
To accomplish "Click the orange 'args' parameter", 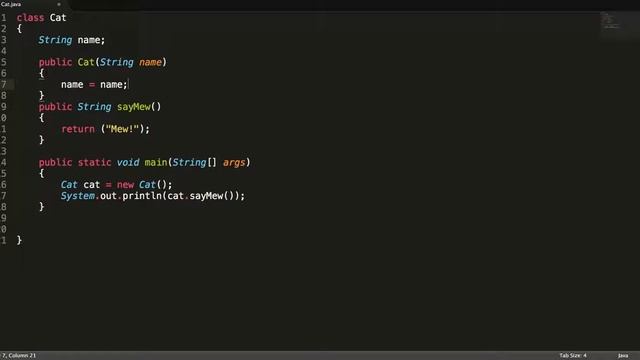I will pos(234,162).
